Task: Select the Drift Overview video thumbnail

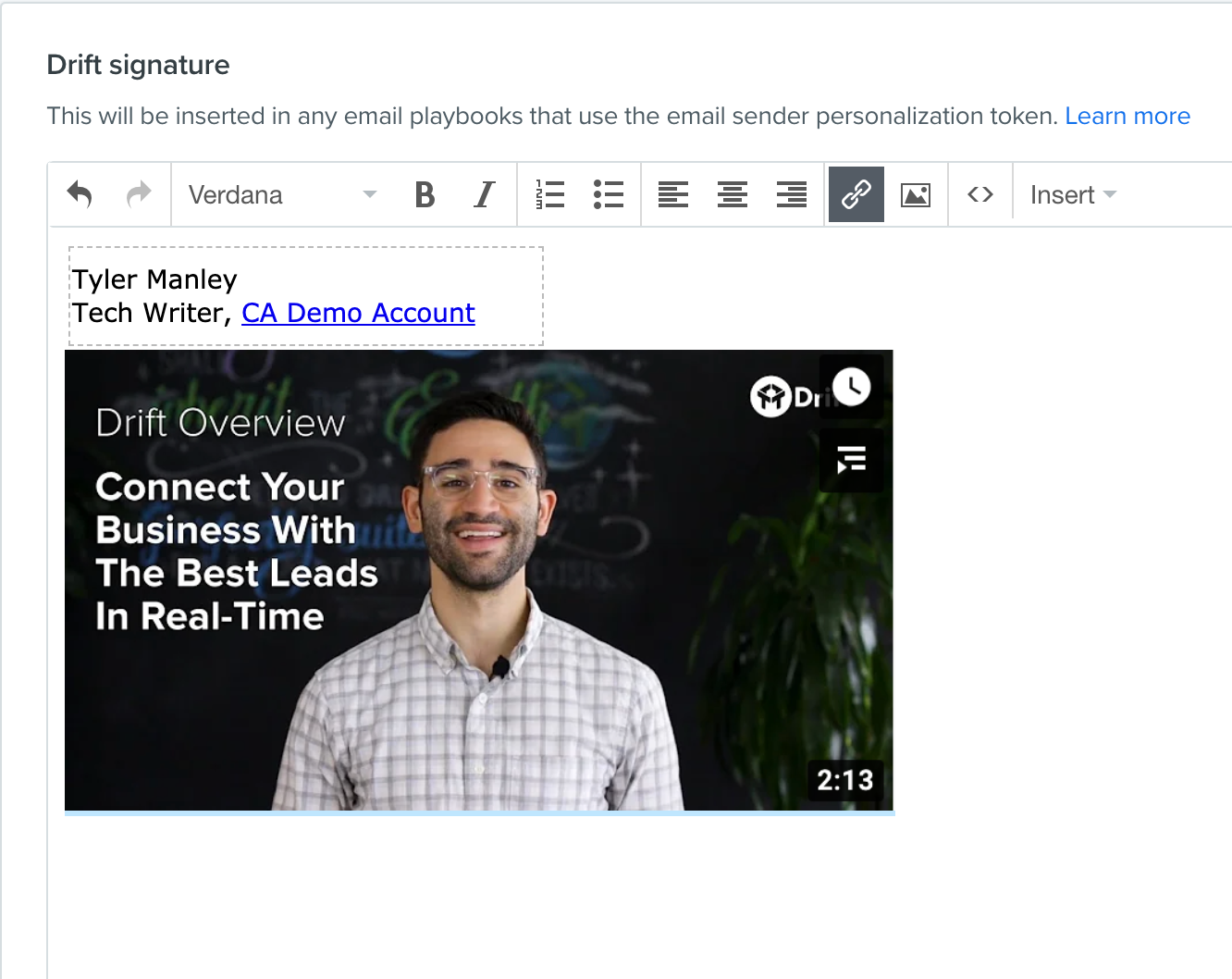Action: [479, 580]
